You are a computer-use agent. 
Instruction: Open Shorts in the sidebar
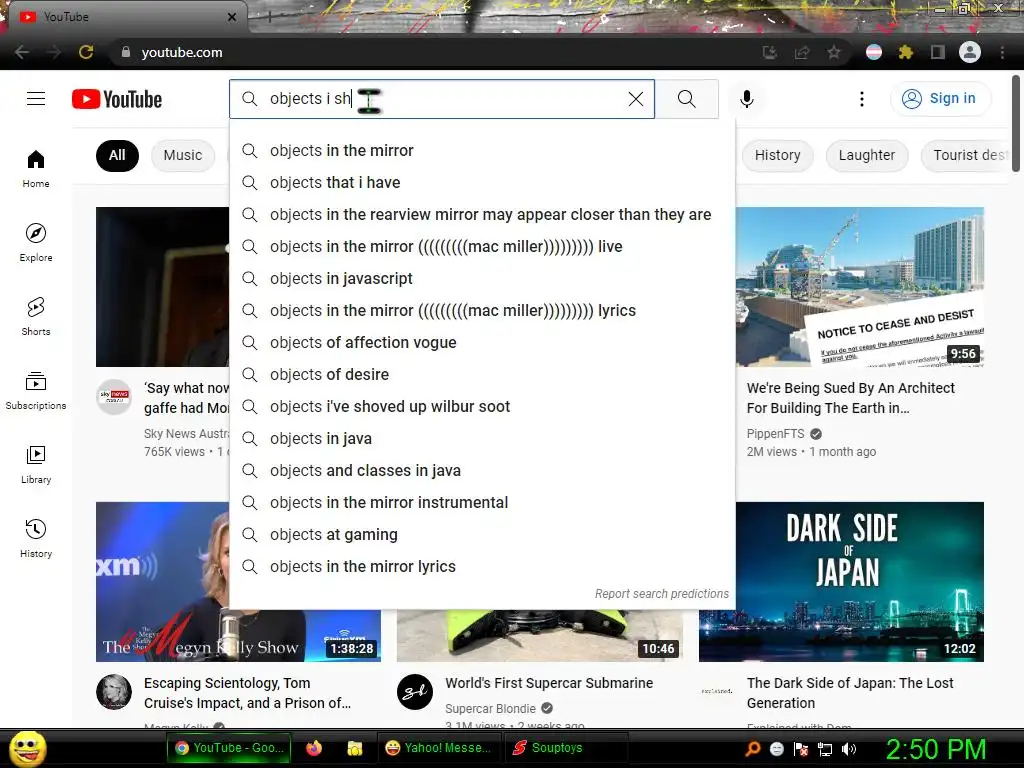36,316
